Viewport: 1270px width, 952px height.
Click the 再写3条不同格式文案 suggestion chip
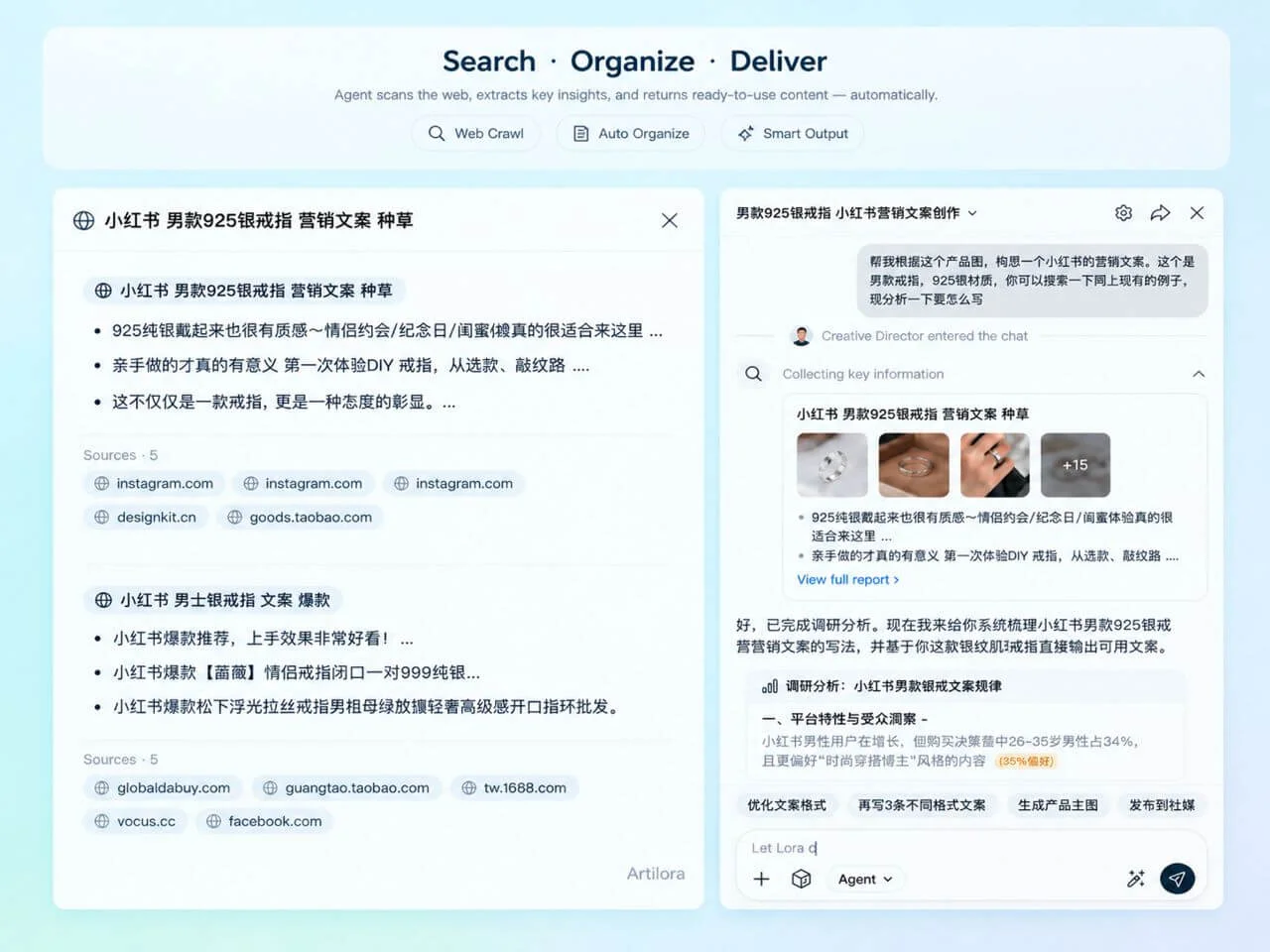(x=922, y=805)
